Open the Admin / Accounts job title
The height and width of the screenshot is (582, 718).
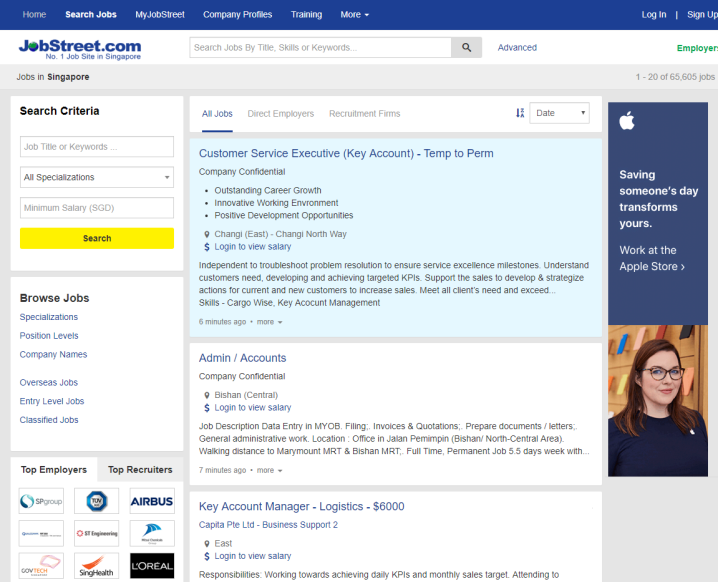(242, 358)
